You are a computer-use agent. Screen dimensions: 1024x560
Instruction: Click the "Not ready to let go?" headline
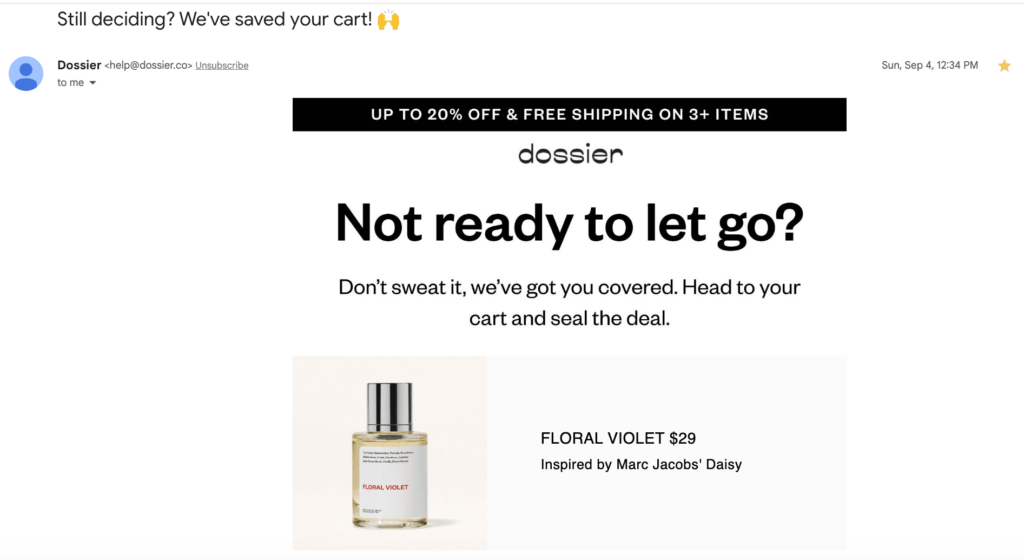click(569, 222)
